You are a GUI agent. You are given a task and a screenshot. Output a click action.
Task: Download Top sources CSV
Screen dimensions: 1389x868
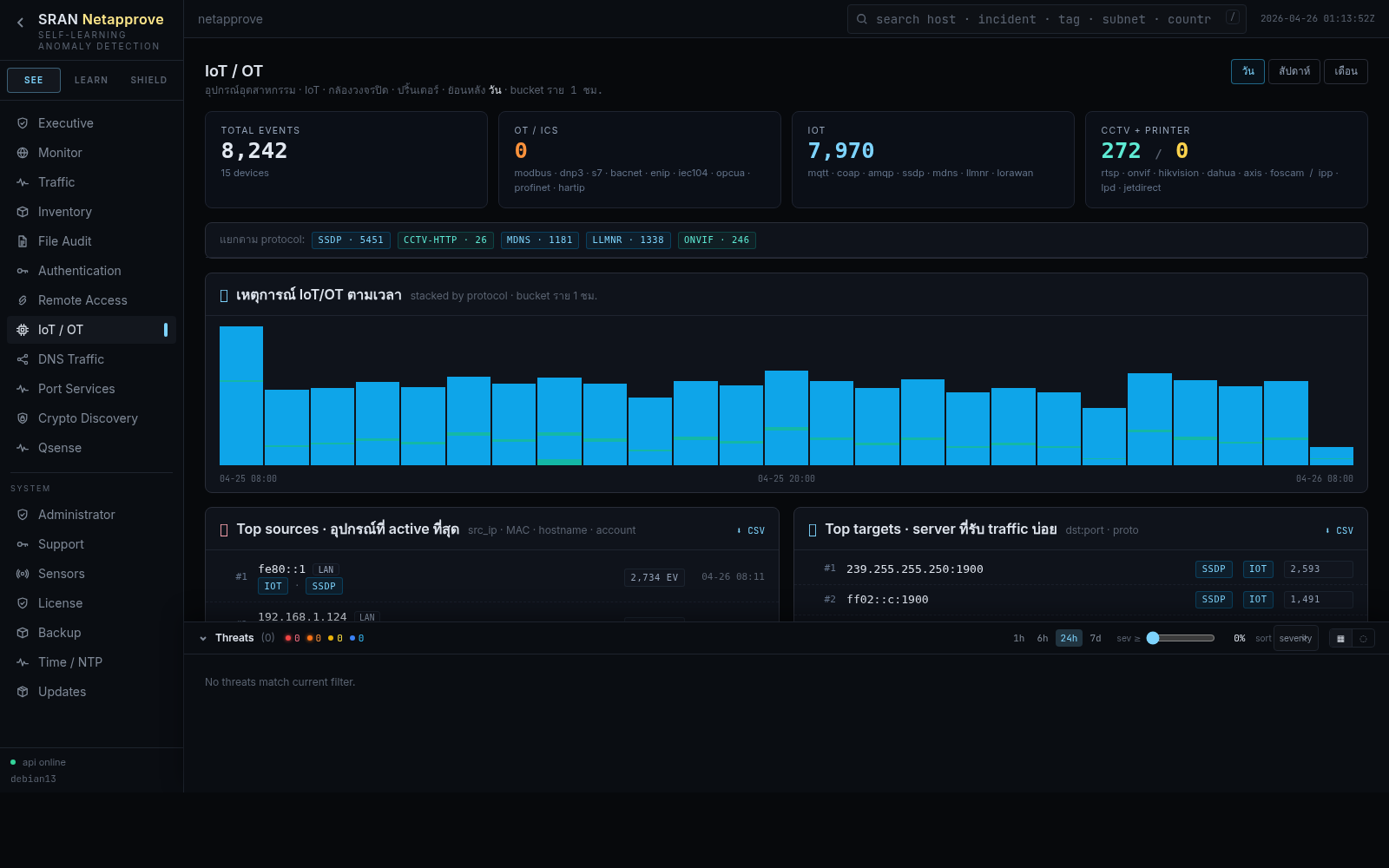click(x=751, y=530)
